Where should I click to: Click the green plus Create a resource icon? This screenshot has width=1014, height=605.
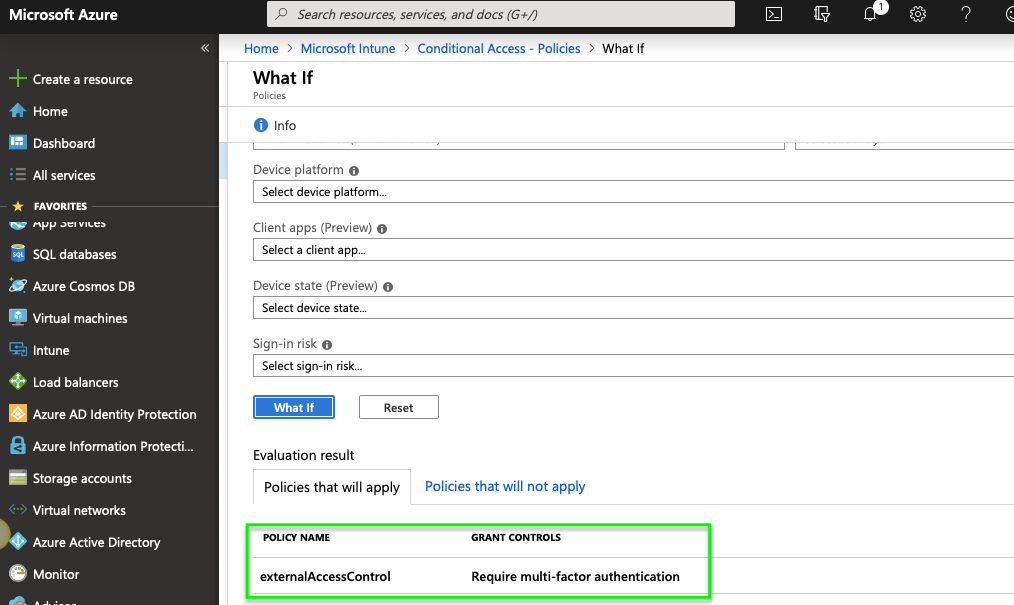[x=17, y=79]
